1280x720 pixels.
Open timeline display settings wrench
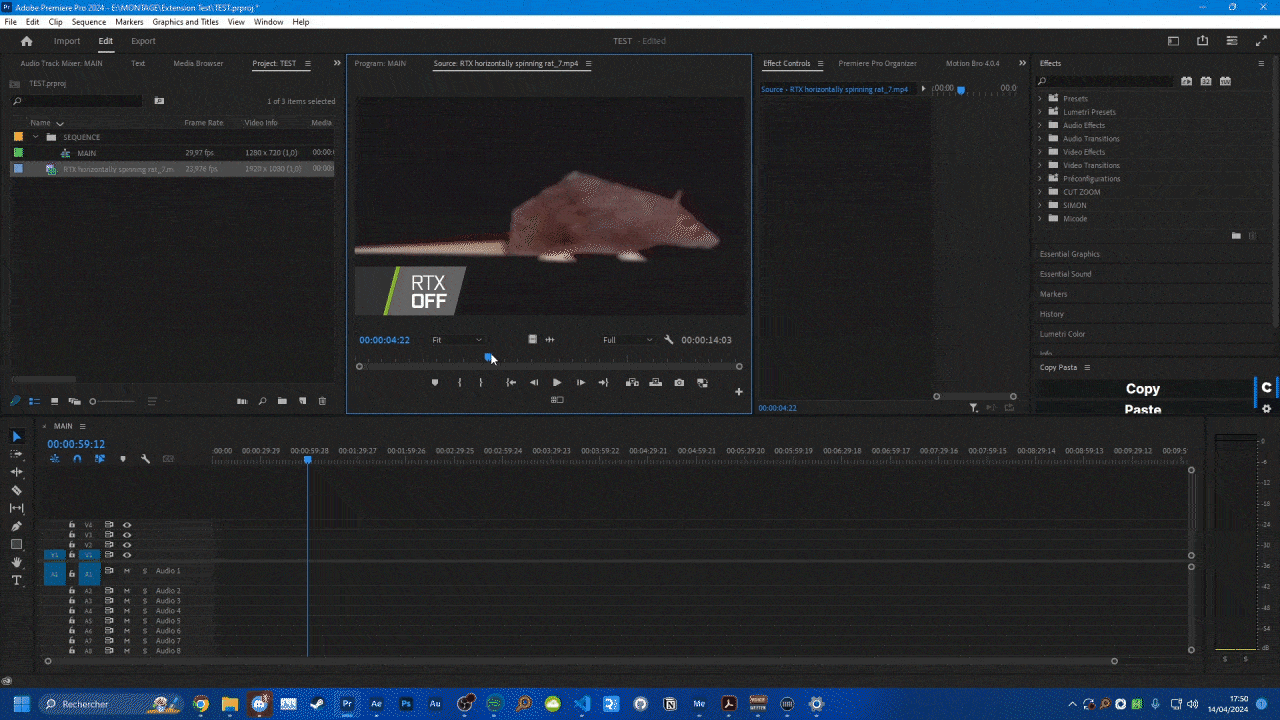(145, 459)
